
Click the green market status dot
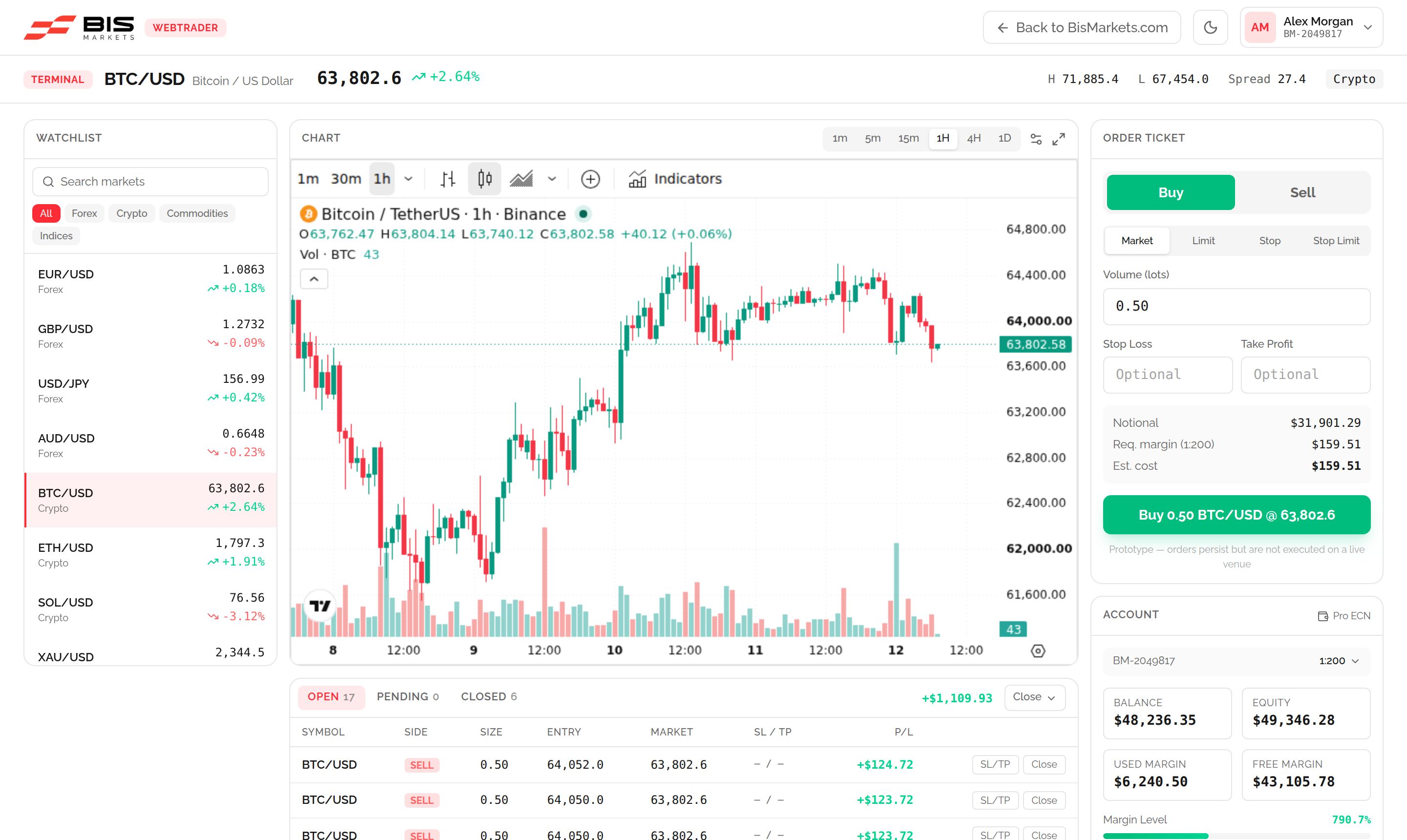583,214
